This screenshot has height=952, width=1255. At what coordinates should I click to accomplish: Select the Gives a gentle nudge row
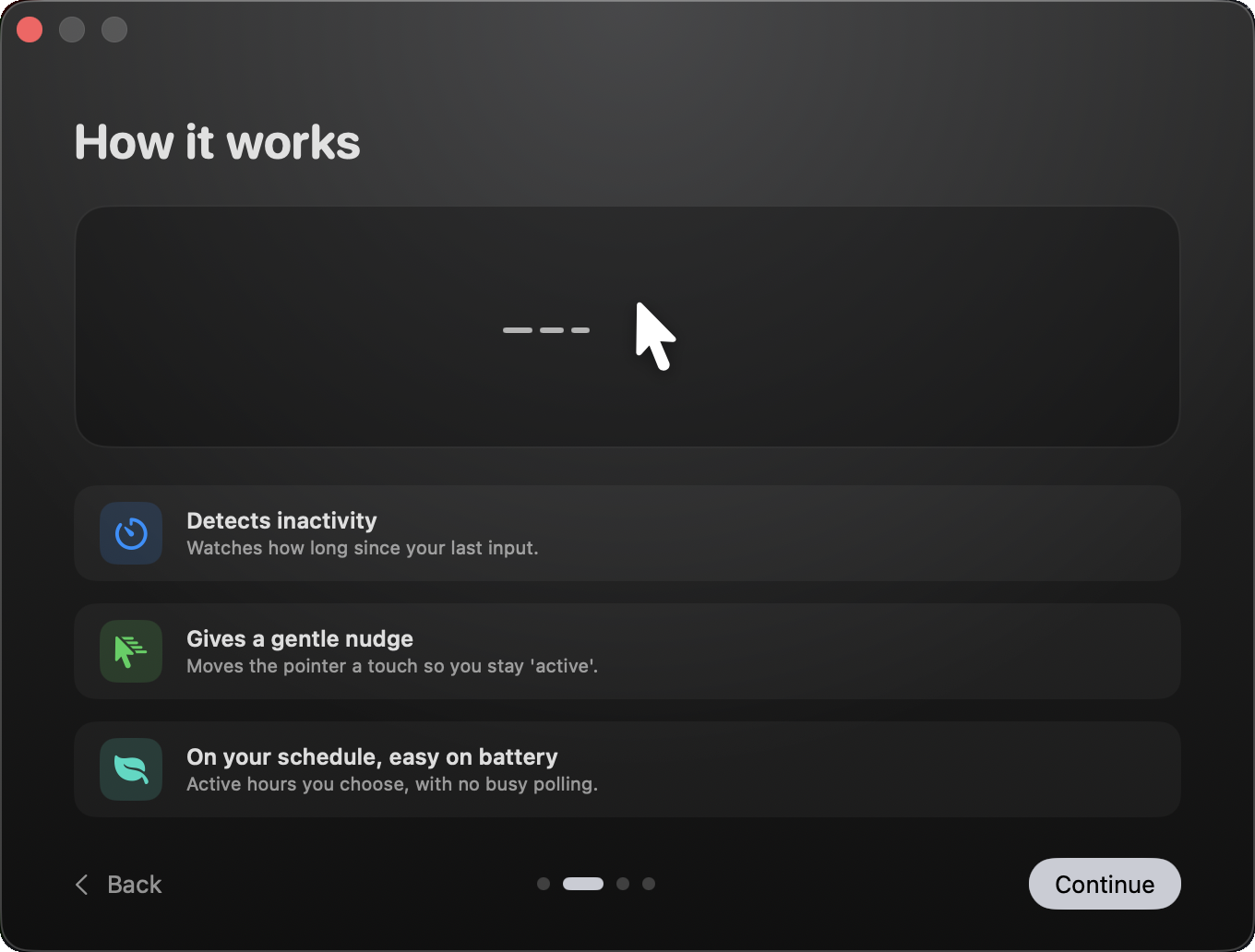click(x=627, y=651)
